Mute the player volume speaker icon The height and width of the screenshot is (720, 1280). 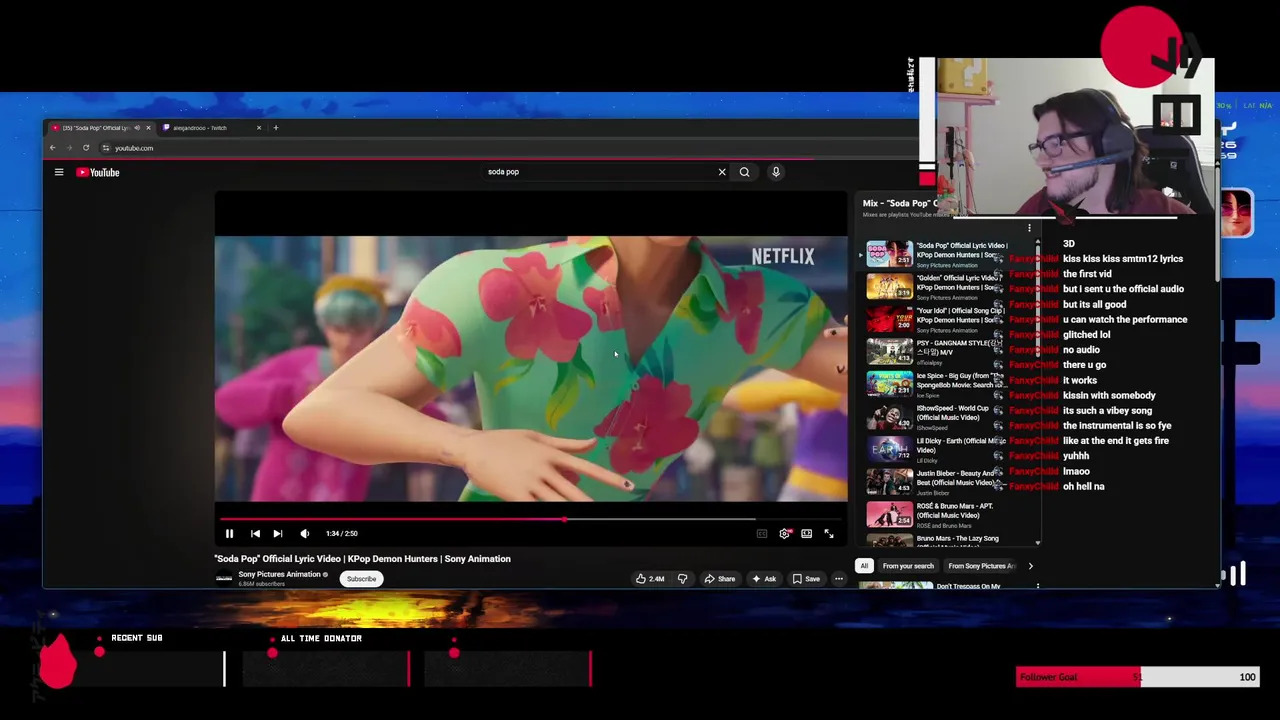tap(305, 534)
